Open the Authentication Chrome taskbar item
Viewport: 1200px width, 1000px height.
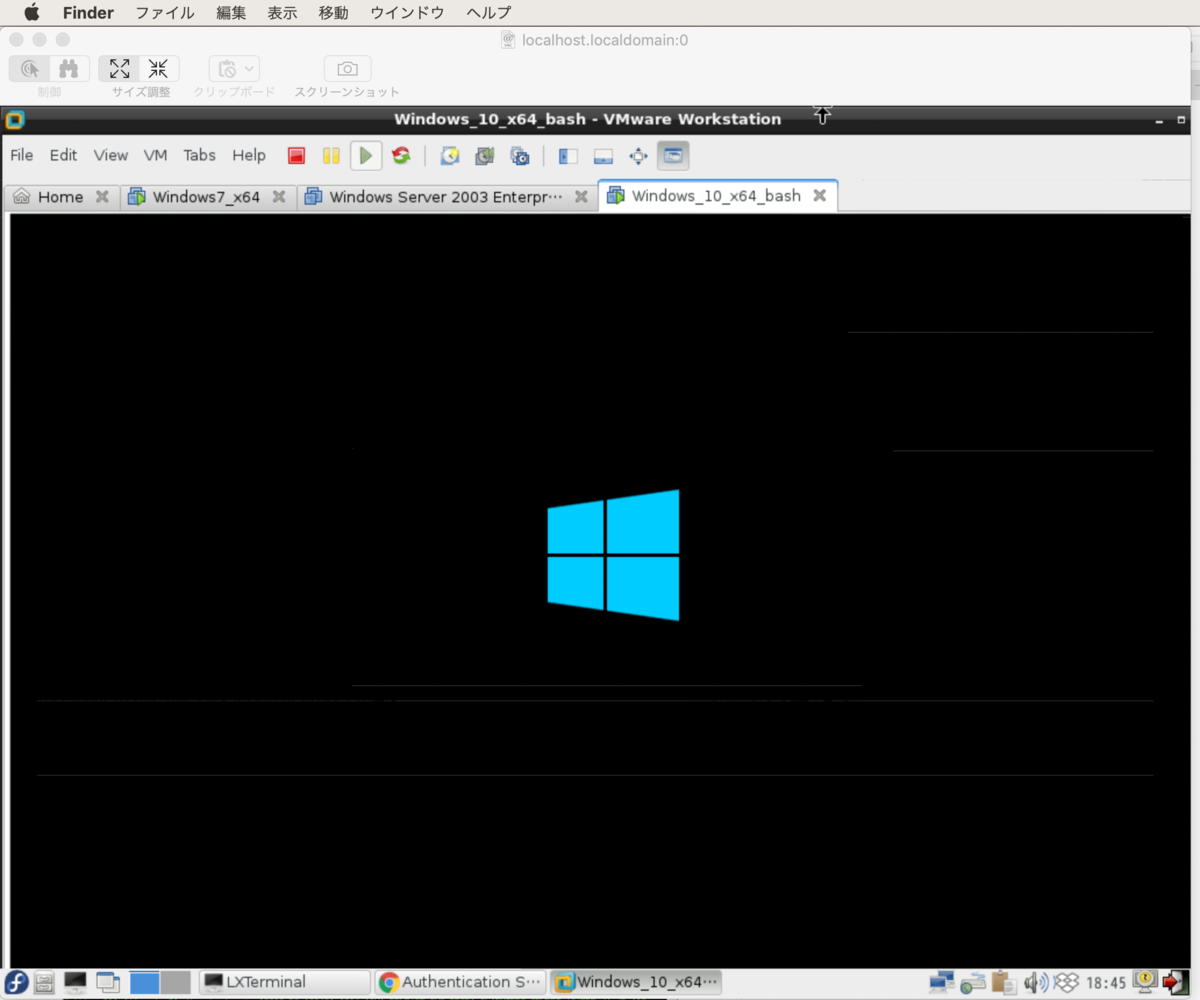(x=461, y=982)
